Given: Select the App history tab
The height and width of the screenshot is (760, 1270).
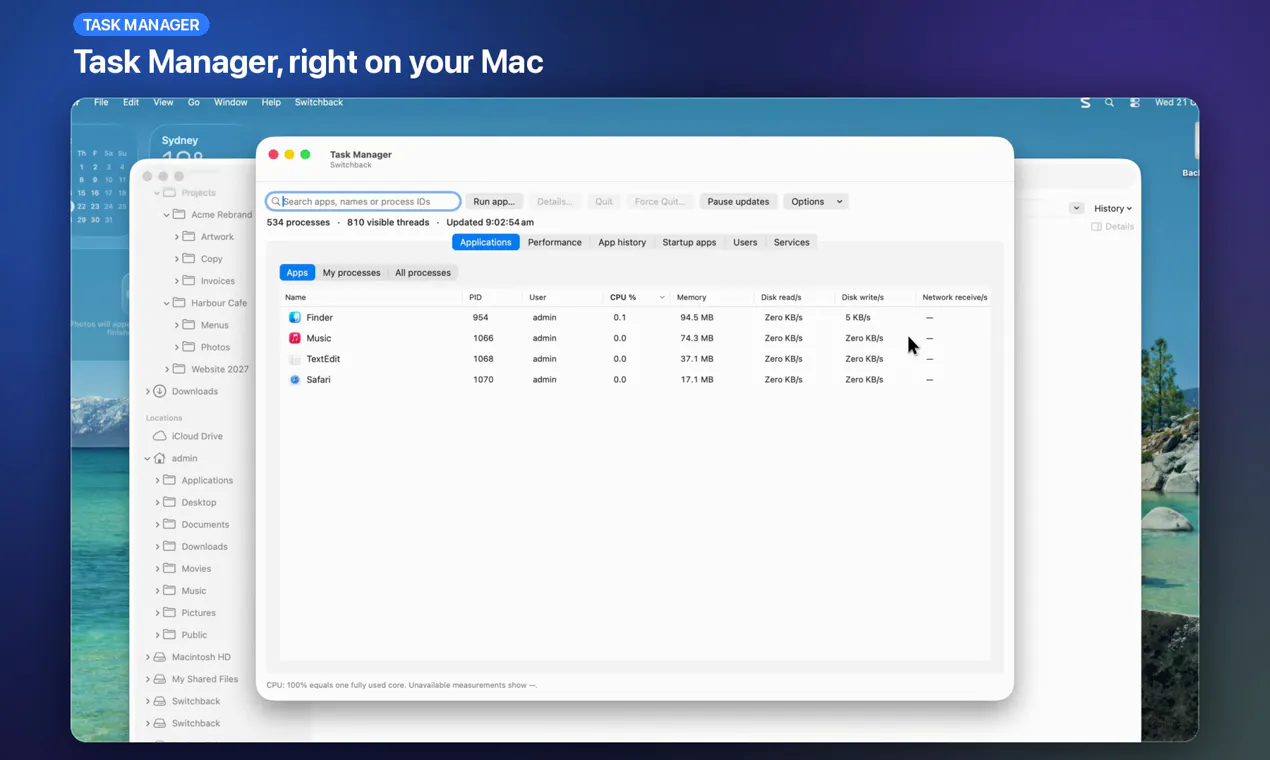Looking at the screenshot, I should [x=622, y=243].
